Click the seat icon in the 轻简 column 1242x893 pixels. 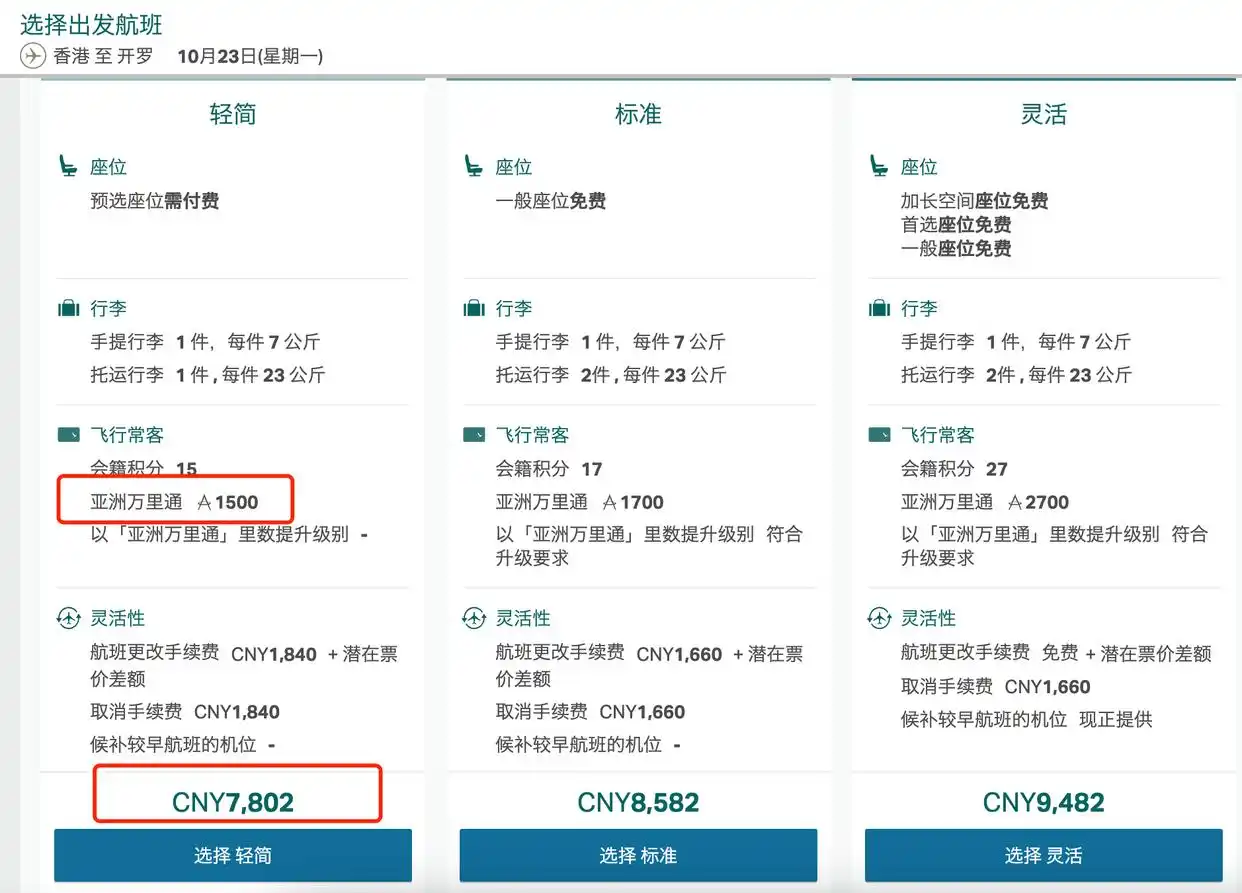point(69,165)
